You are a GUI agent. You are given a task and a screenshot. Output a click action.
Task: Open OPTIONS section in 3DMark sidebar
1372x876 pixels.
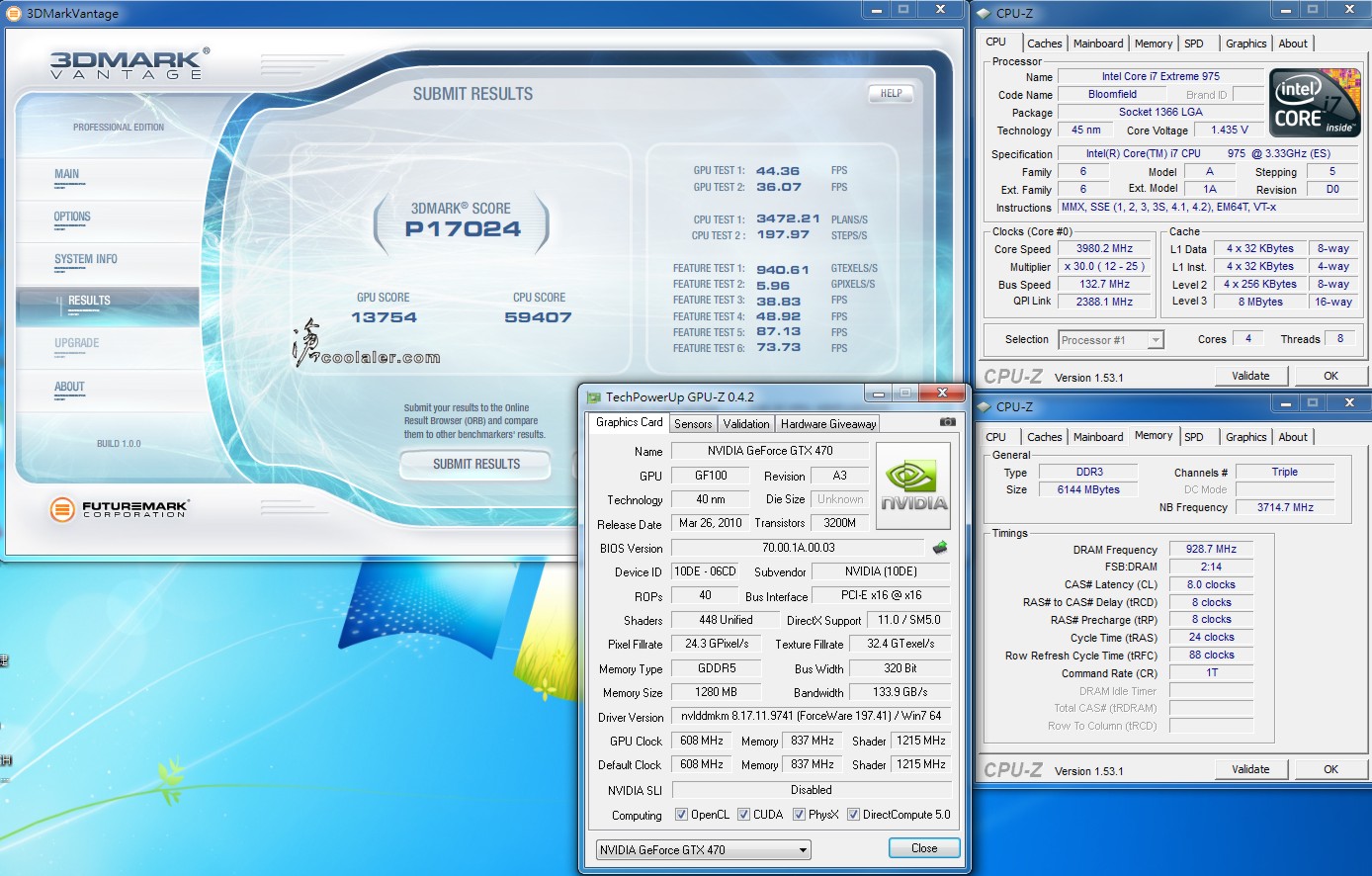coord(72,218)
